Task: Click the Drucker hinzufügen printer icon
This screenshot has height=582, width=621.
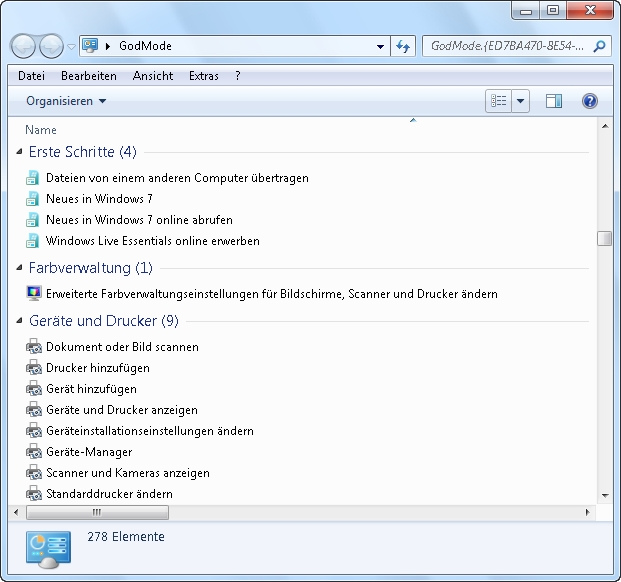Action: (x=33, y=368)
